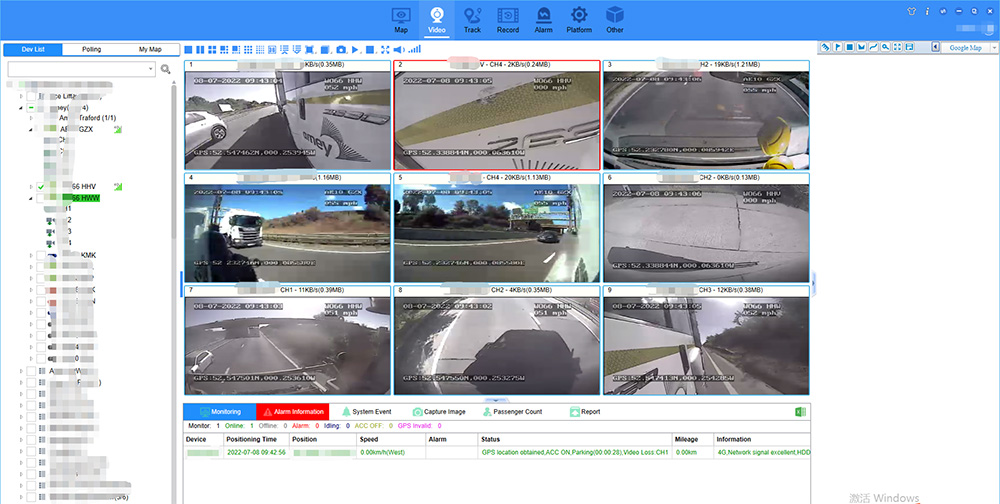Click the Excel export icon
1000x504 pixels.
(x=800, y=412)
